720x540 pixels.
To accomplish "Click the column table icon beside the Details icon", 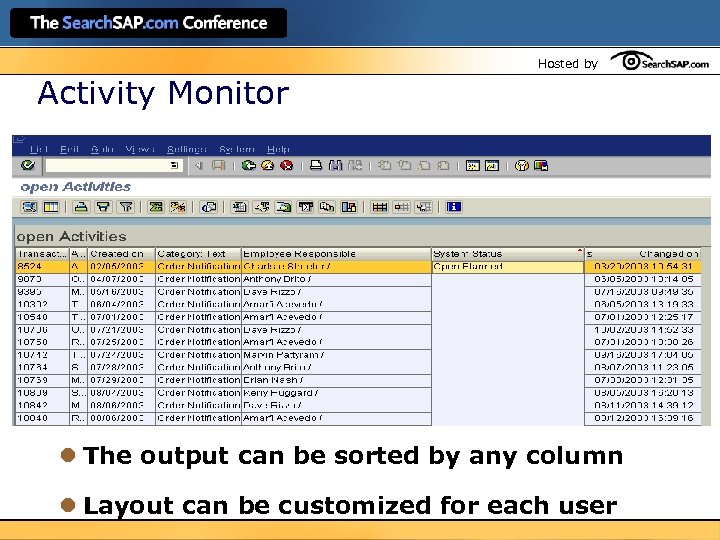I will 51,207.
